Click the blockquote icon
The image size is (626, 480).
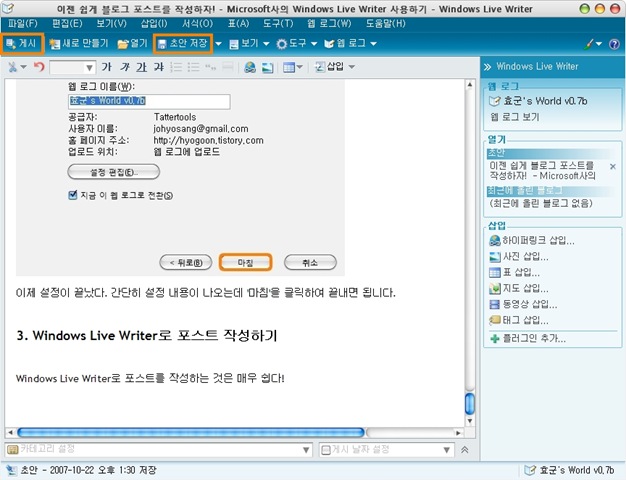pyautogui.click(x=210, y=67)
